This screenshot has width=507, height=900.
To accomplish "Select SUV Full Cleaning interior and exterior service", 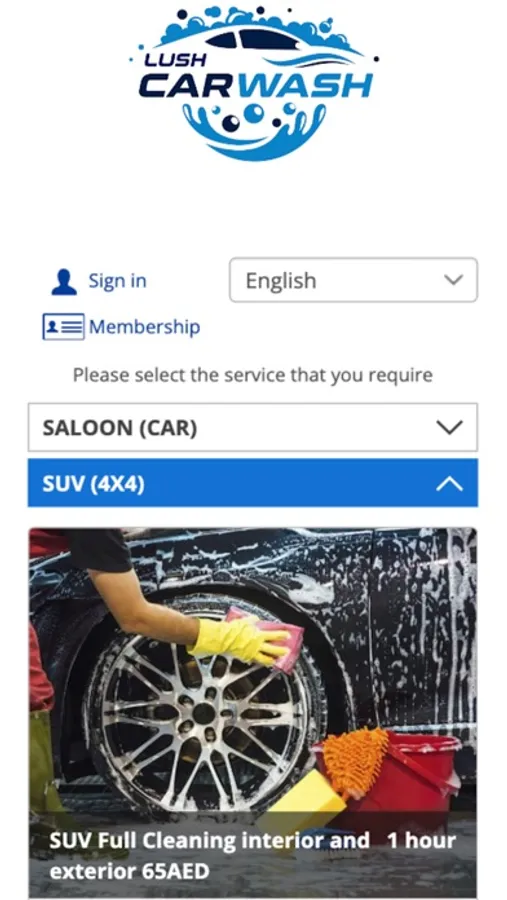I will (209, 856).
